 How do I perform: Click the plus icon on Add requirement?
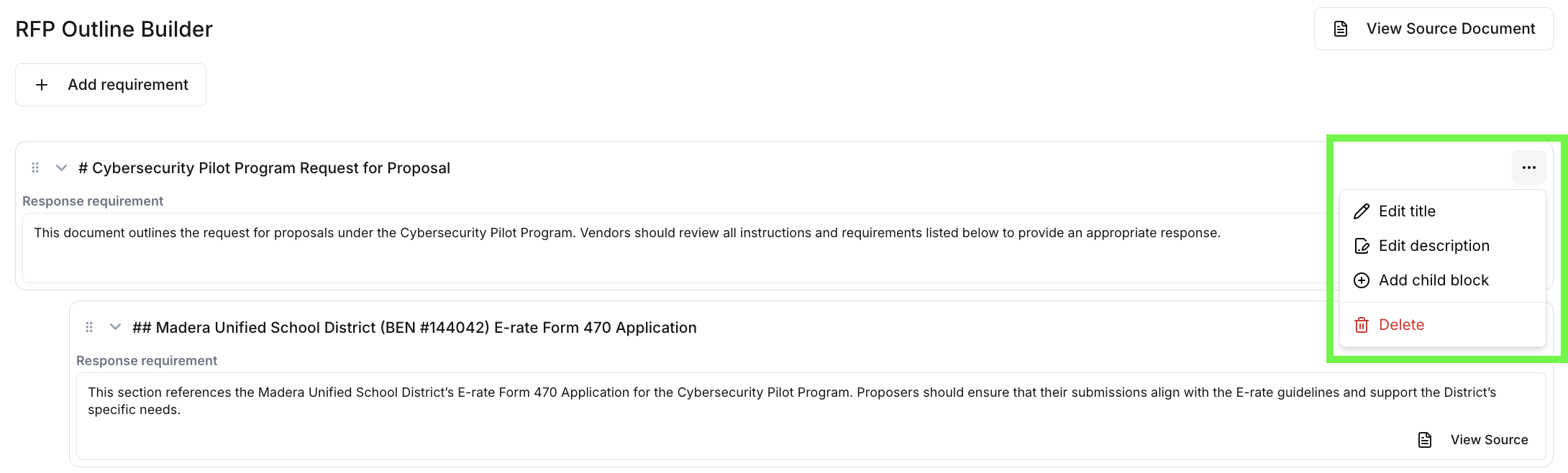pyautogui.click(x=42, y=84)
